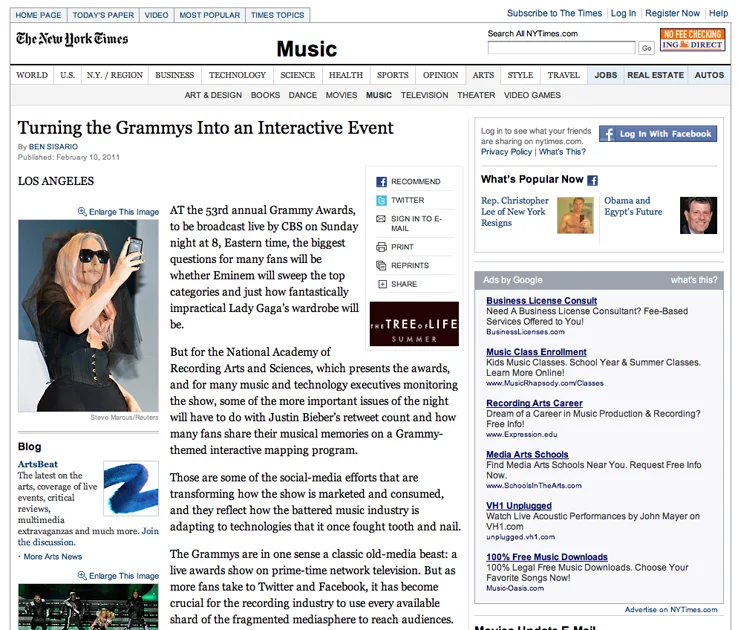Screen dimensions: 738x630
Task: Open the Music Class Enrollment ad
Action: point(536,352)
